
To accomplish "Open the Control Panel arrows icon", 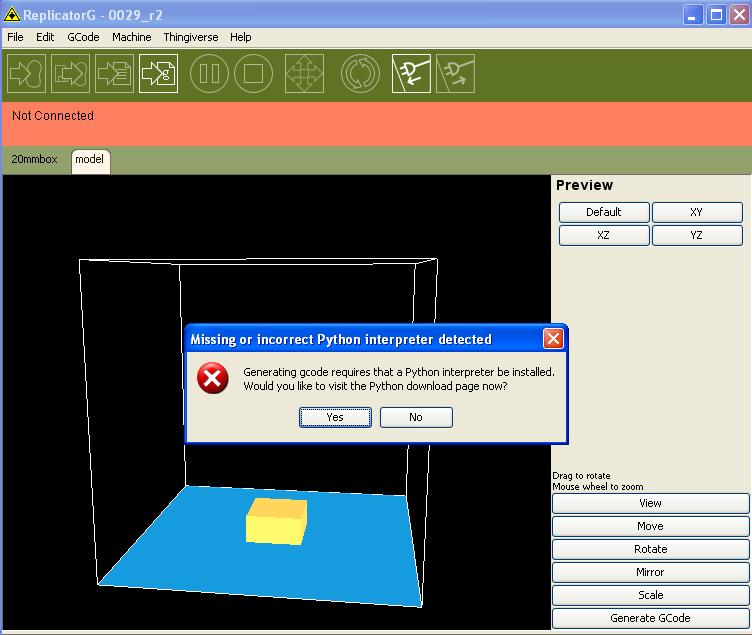I will tap(305, 73).
